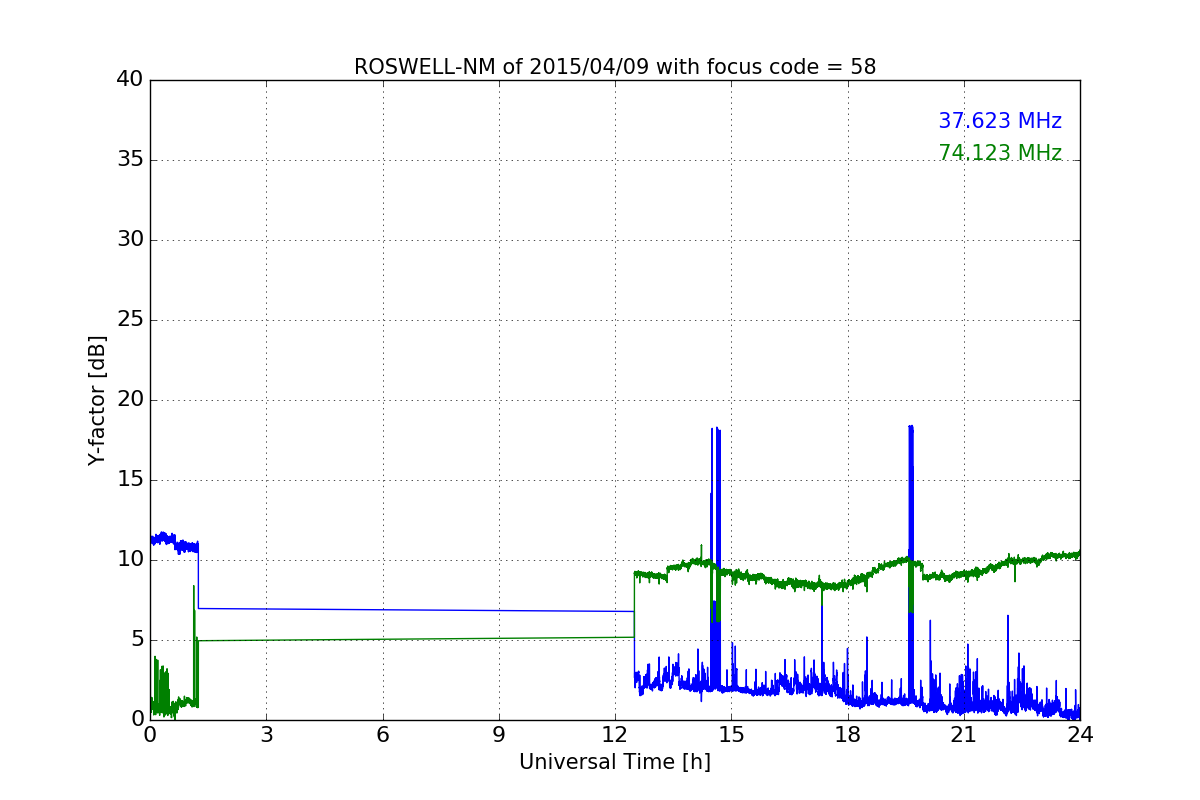The image size is (1200, 800).
Task: Click the x-axis tick label 24
Action: pyautogui.click(x=1080, y=735)
